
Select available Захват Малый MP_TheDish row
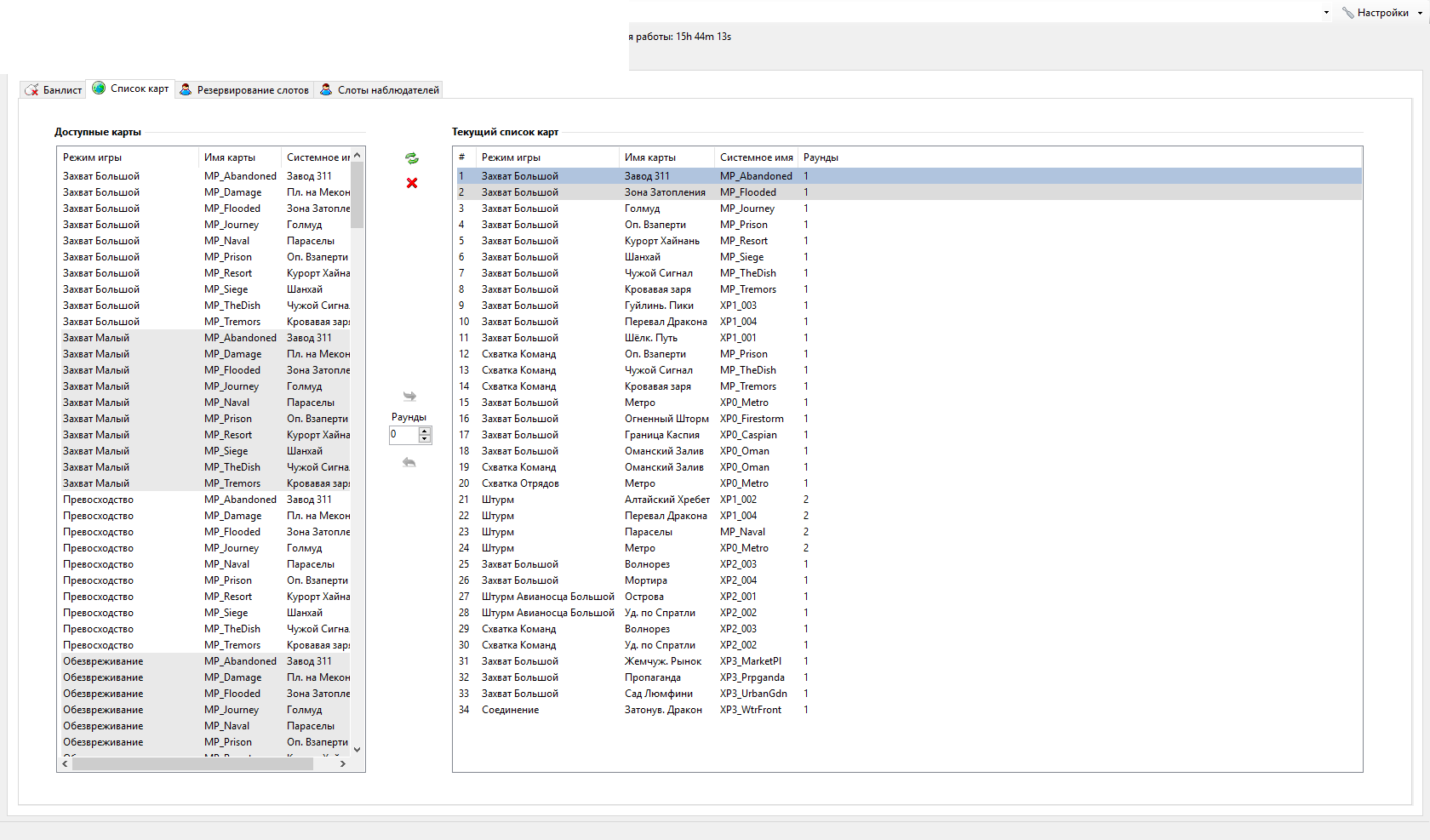pyautogui.click(x=204, y=467)
